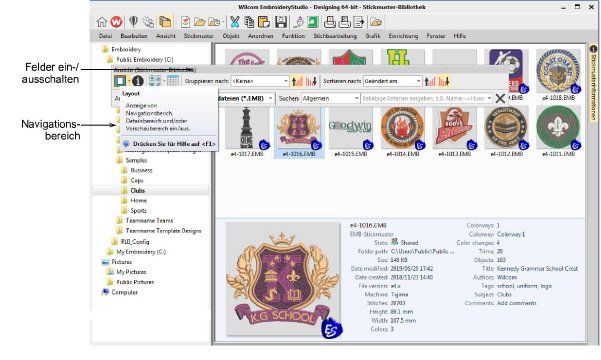
Task: Click the scissors cut icon
Action: pyautogui.click(x=235, y=22)
